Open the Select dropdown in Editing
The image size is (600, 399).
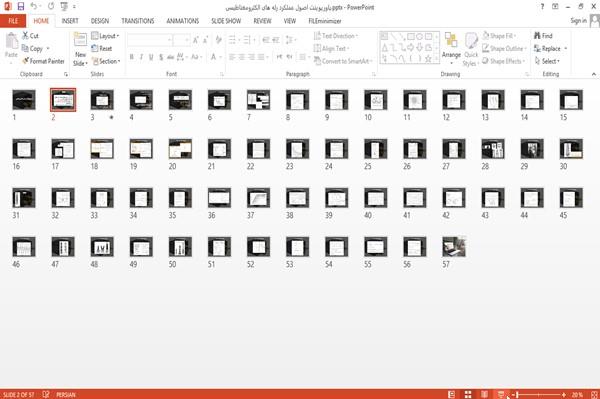[547, 61]
